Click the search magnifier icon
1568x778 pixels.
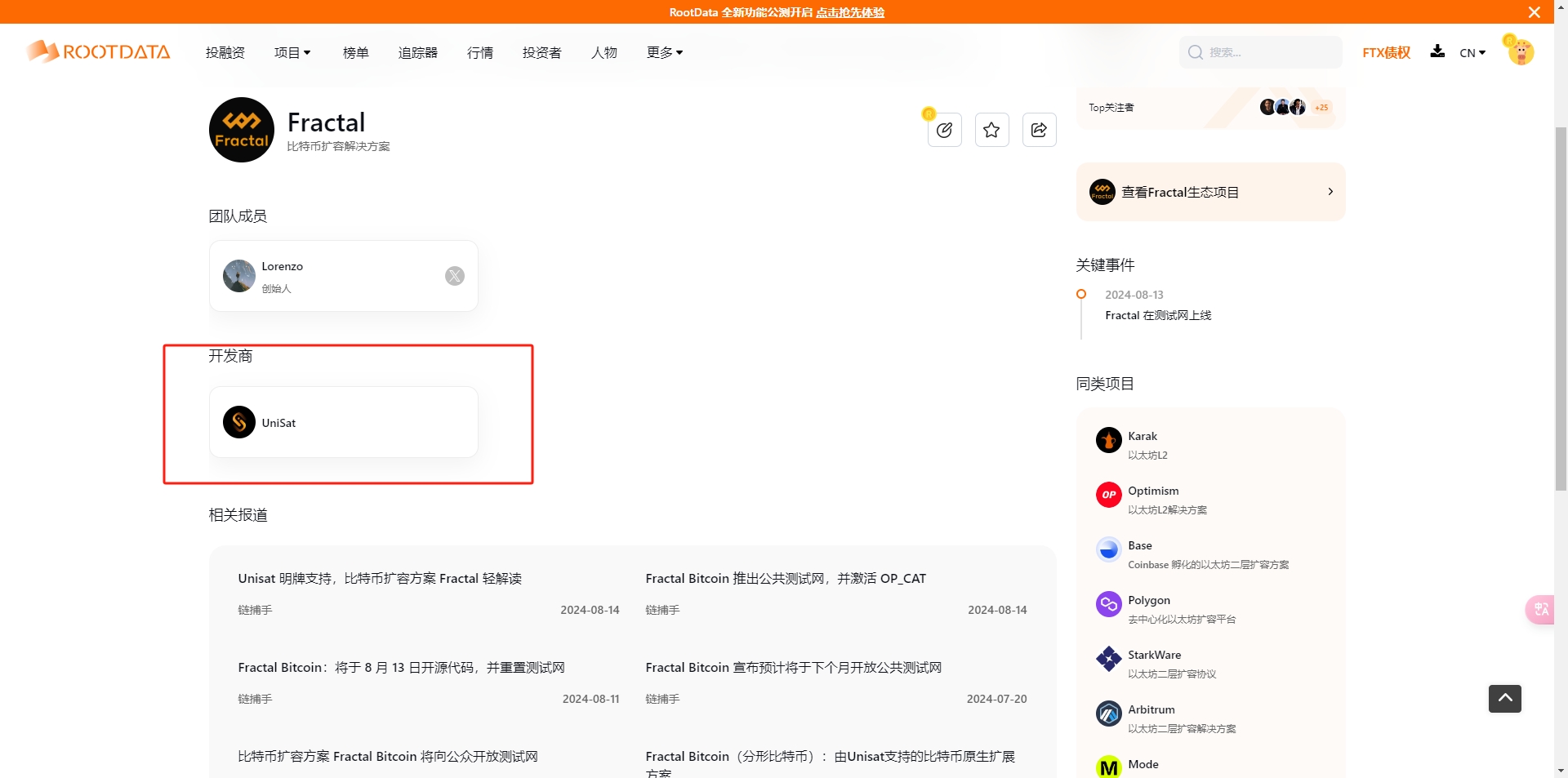[1196, 52]
